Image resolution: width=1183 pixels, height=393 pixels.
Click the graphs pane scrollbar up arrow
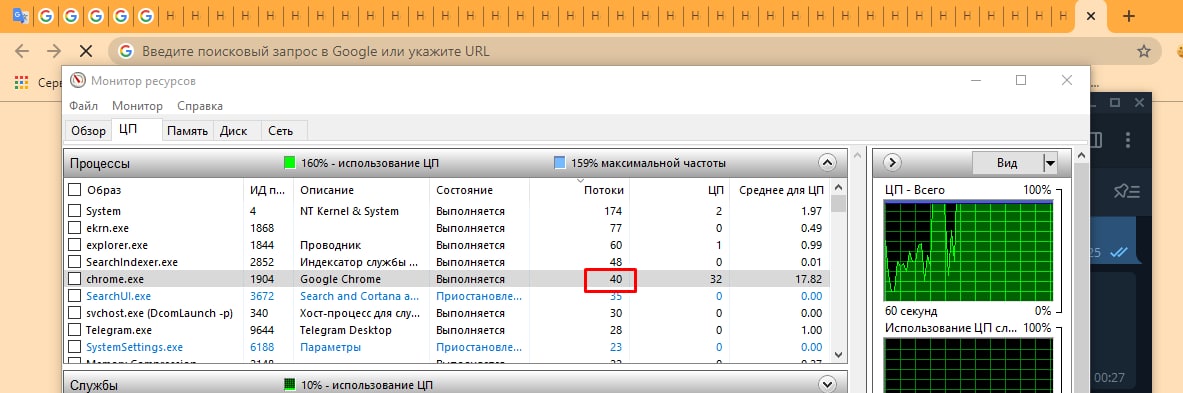click(x=1081, y=155)
